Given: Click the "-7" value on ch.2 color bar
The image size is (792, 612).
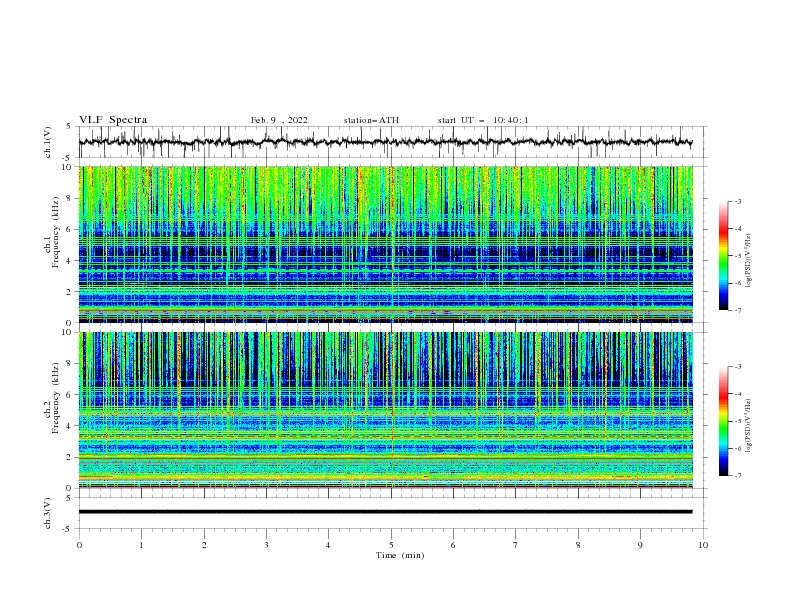Looking at the screenshot, I should (x=737, y=476).
